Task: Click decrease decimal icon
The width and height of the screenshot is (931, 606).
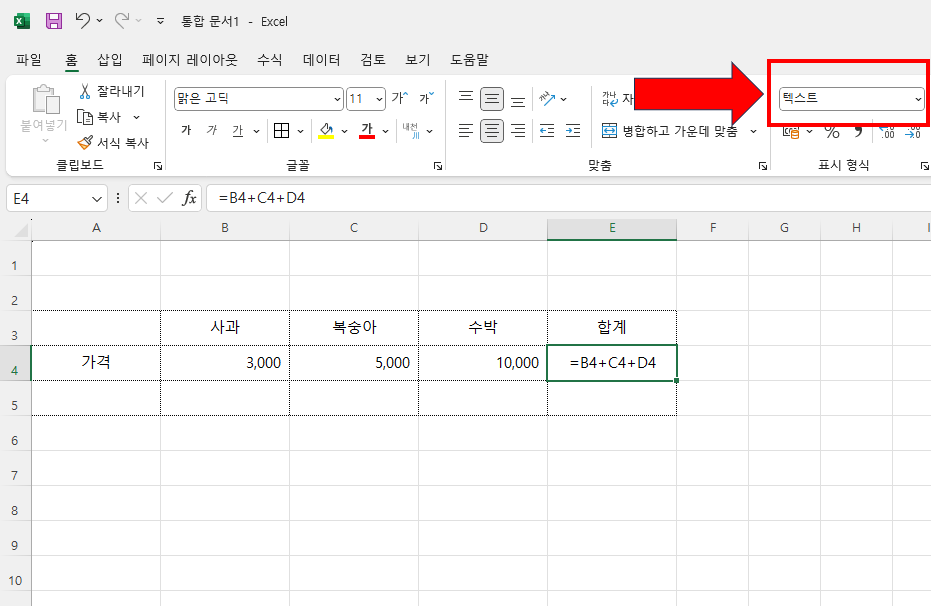Action: [x=913, y=132]
